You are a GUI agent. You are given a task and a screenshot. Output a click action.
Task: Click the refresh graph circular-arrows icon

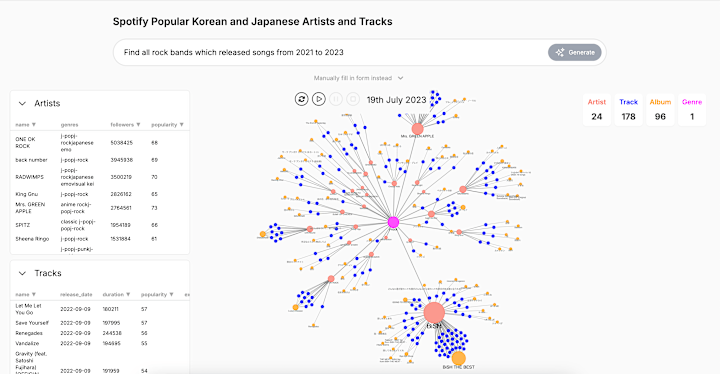tap(301, 99)
